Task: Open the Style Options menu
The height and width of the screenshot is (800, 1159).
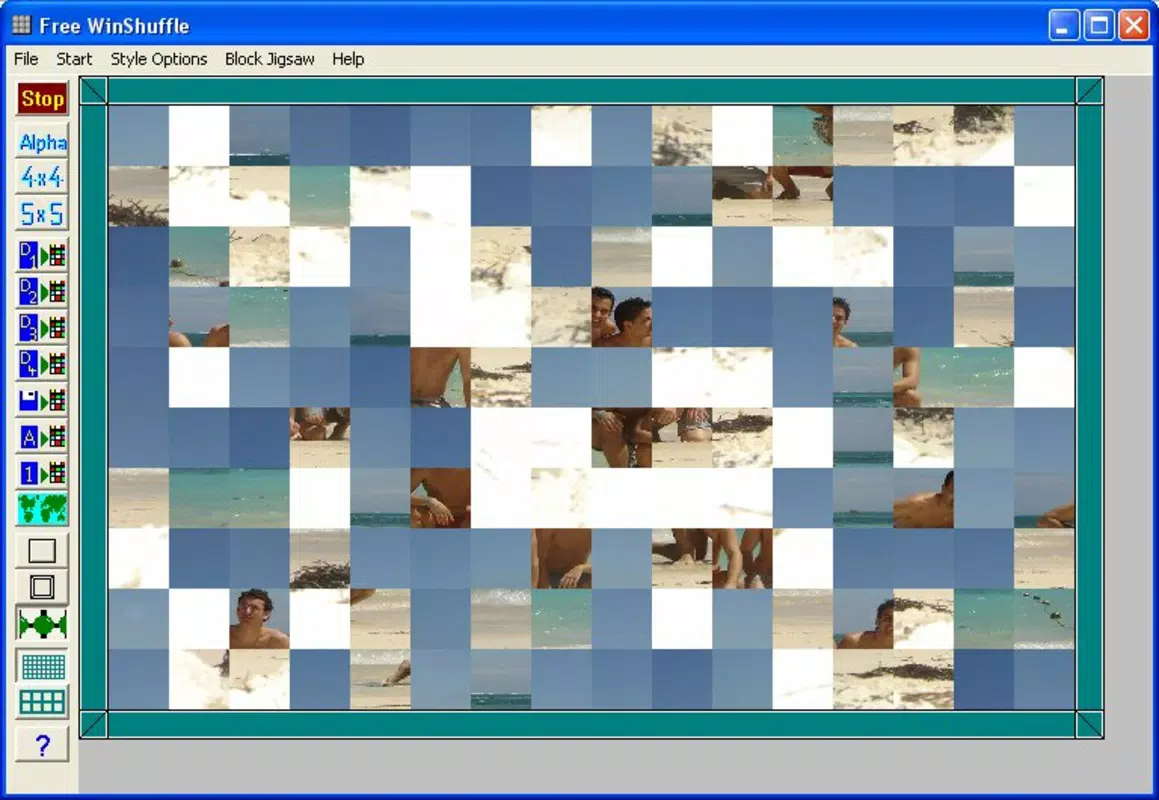Action: [159, 59]
